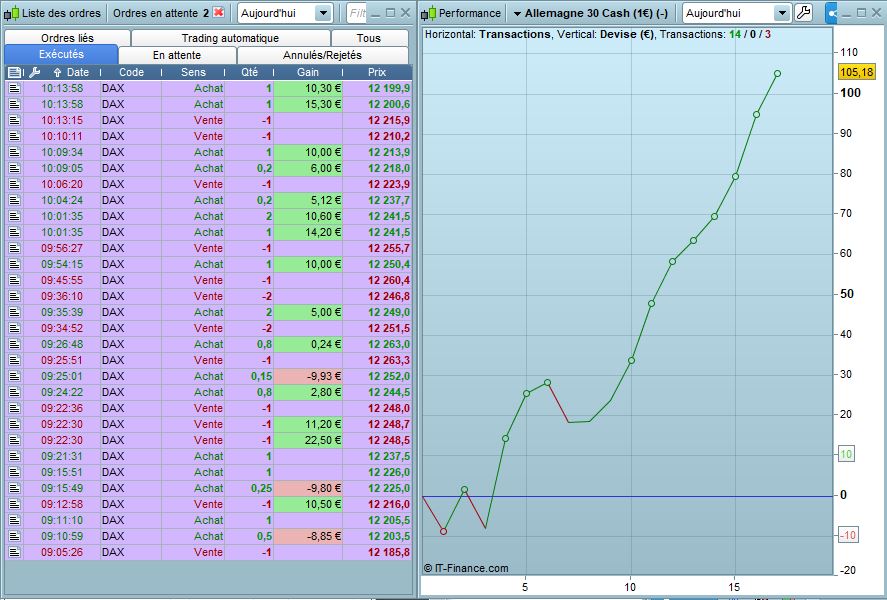This screenshot has height=600, width=887.
Task: Open details icon for the 09:25:51 order row
Action: coord(14,360)
